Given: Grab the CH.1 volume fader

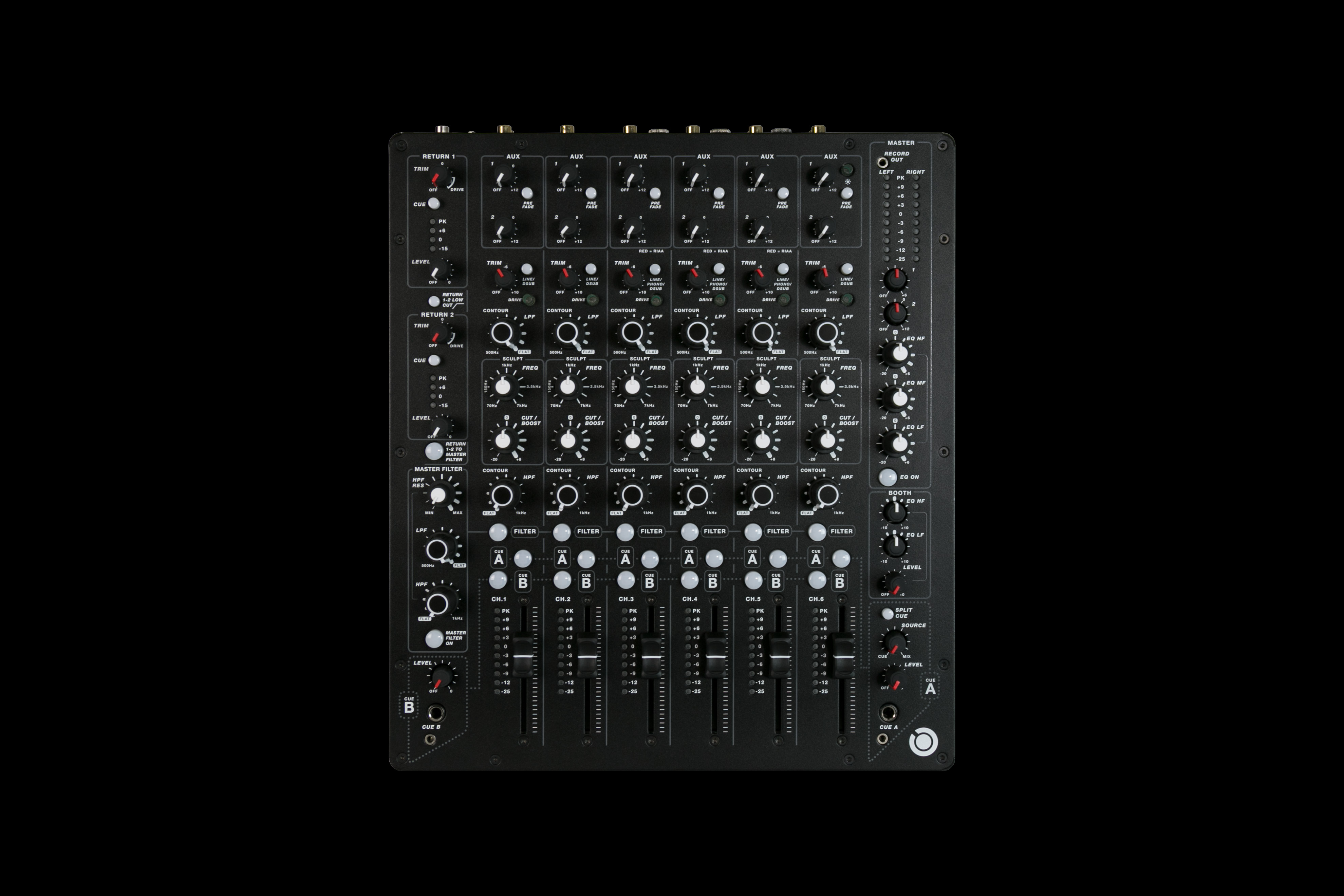Looking at the screenshot, I should tap(523, 656).
